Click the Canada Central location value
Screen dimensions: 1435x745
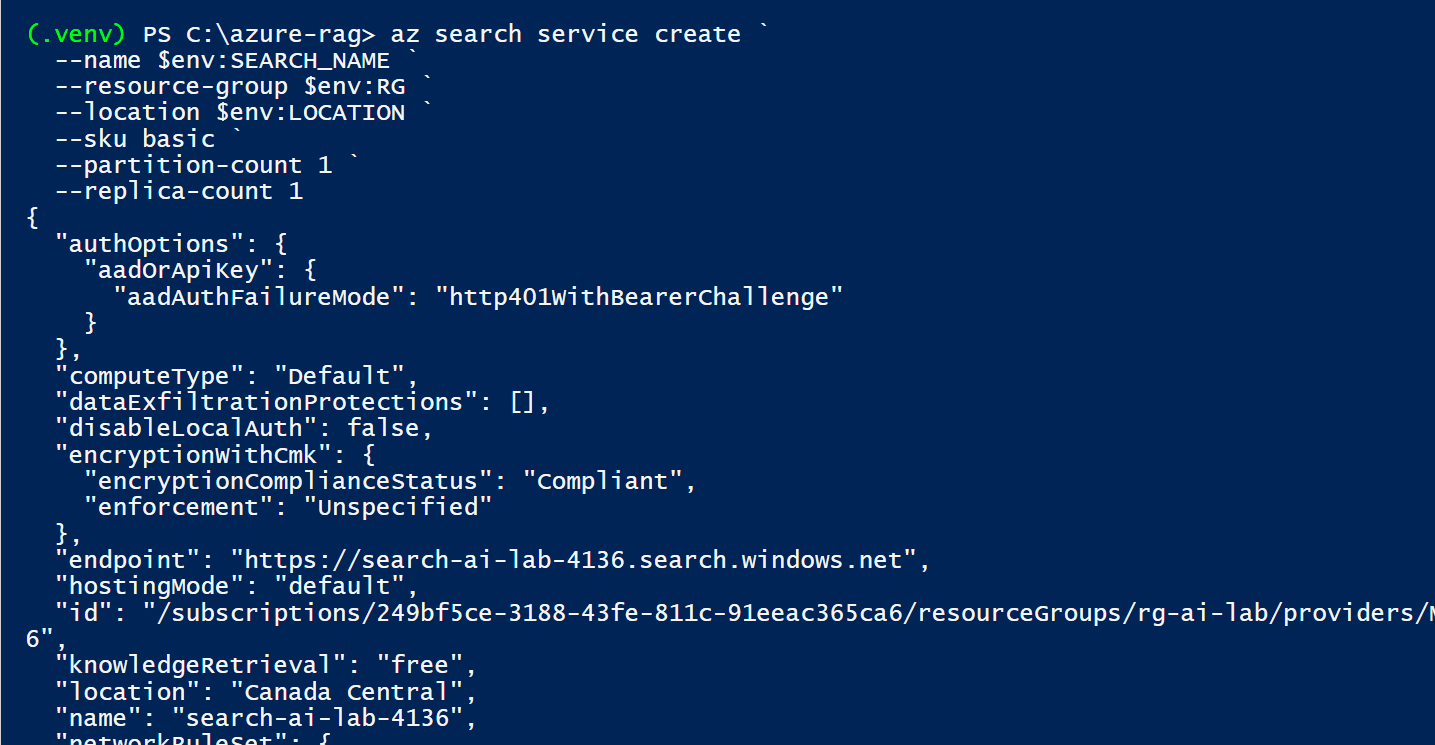pyautogui.click(x=346, y=692)
